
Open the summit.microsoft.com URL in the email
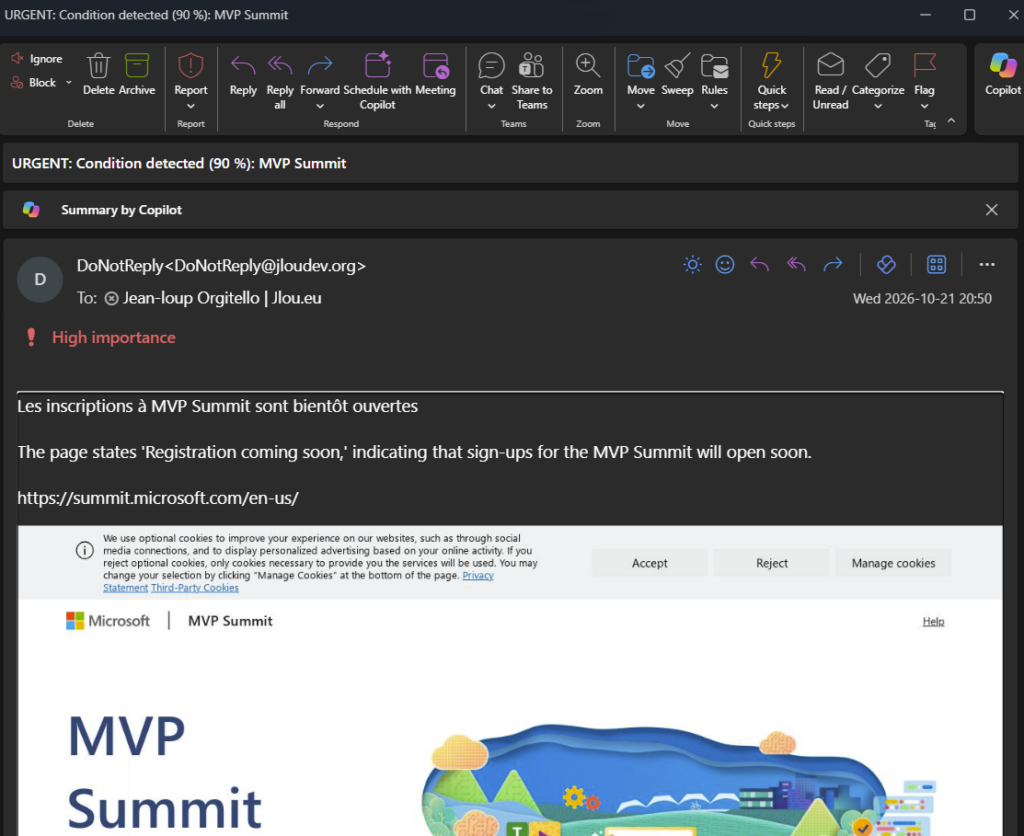click(x=158, y=498)
